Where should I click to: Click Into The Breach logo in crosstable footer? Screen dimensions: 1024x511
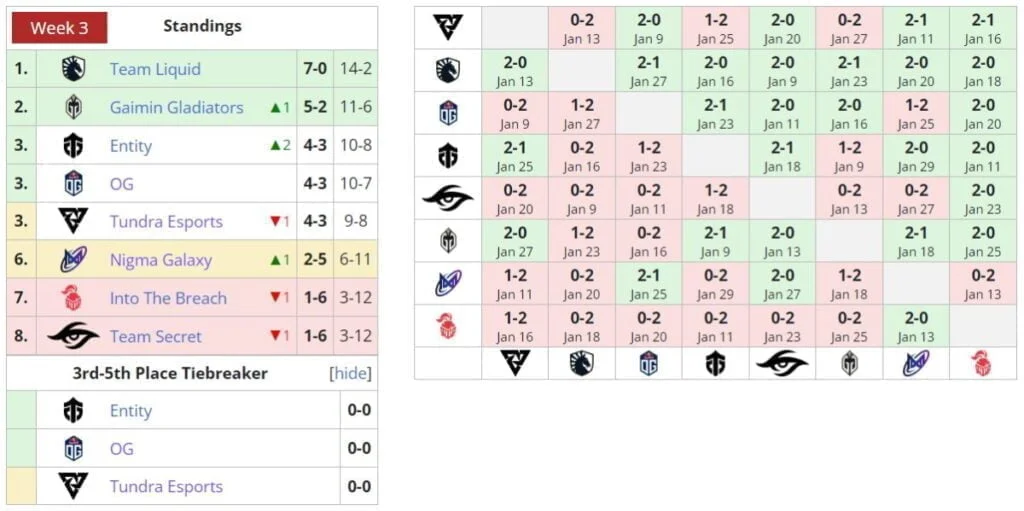point(982,363)
